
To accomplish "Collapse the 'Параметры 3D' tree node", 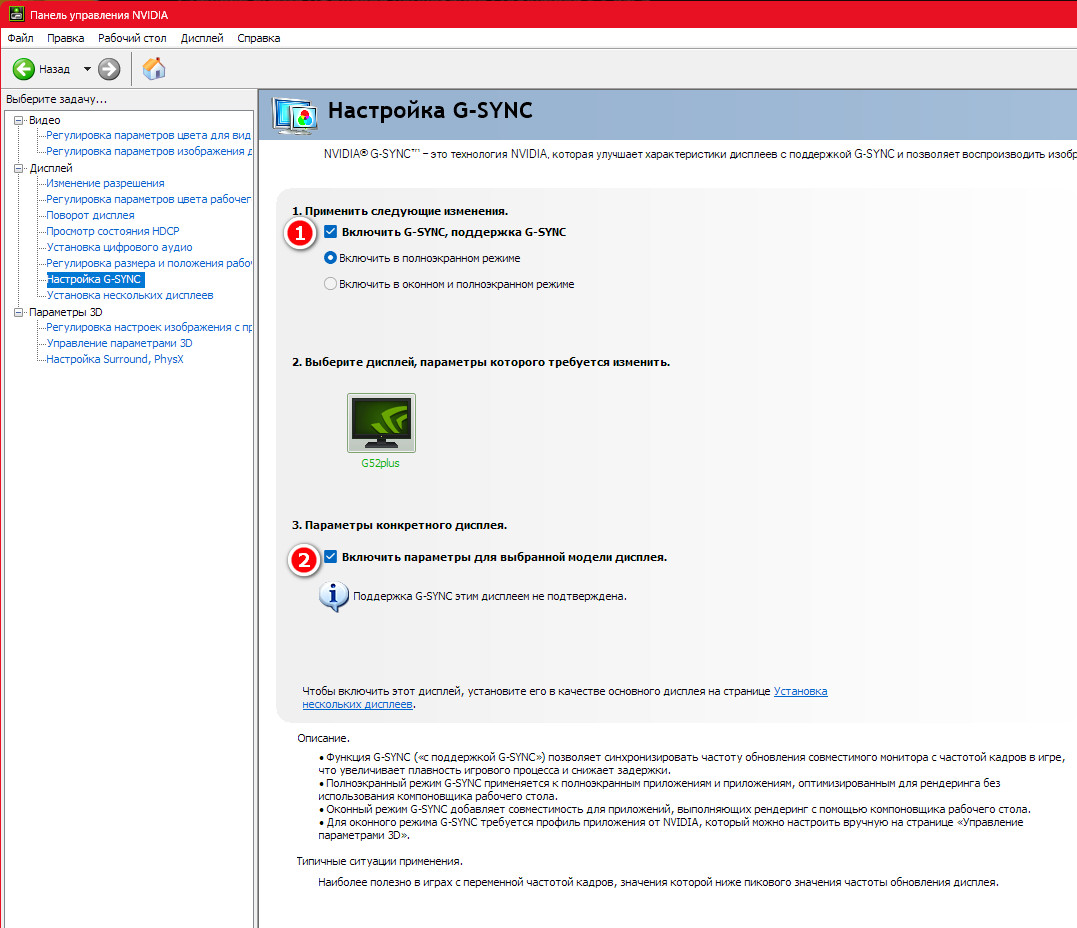I will click(x=19, y=312).
